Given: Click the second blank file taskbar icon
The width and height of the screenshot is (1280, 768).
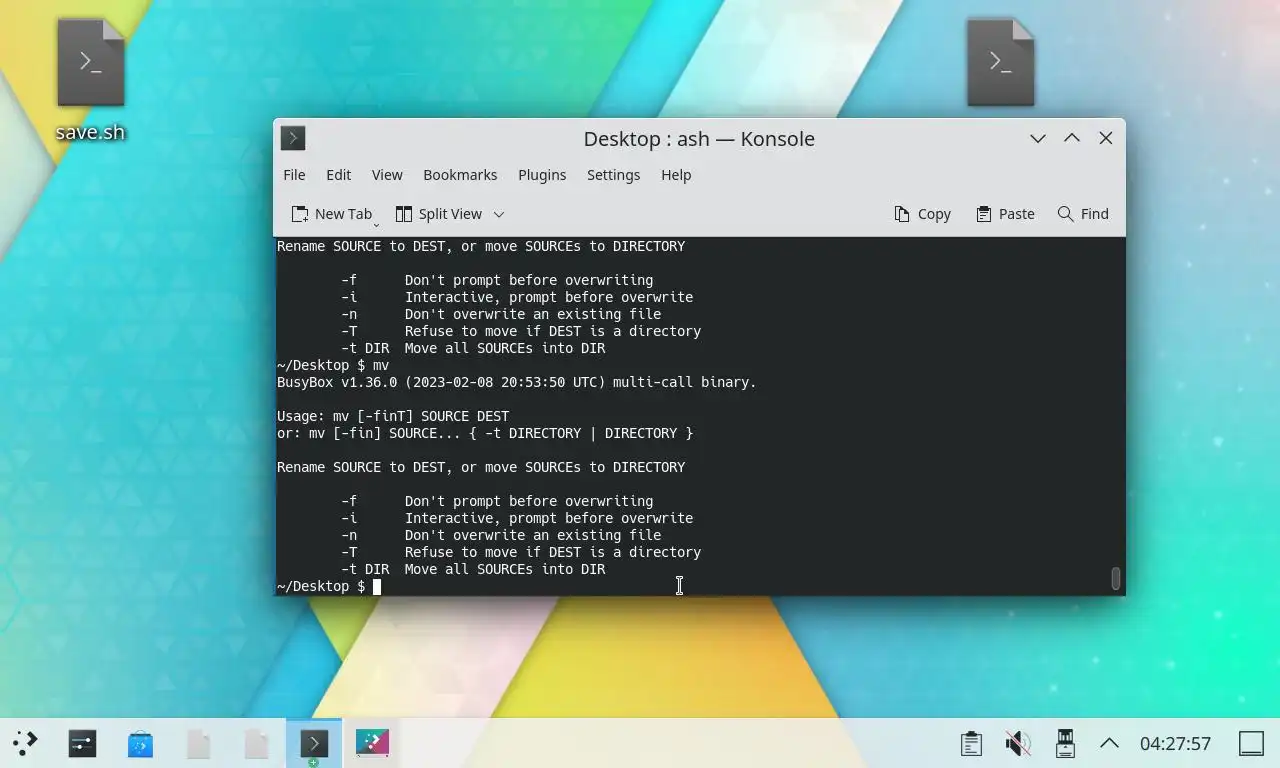Looking at the screenshot, I should (x=256, y=743).
